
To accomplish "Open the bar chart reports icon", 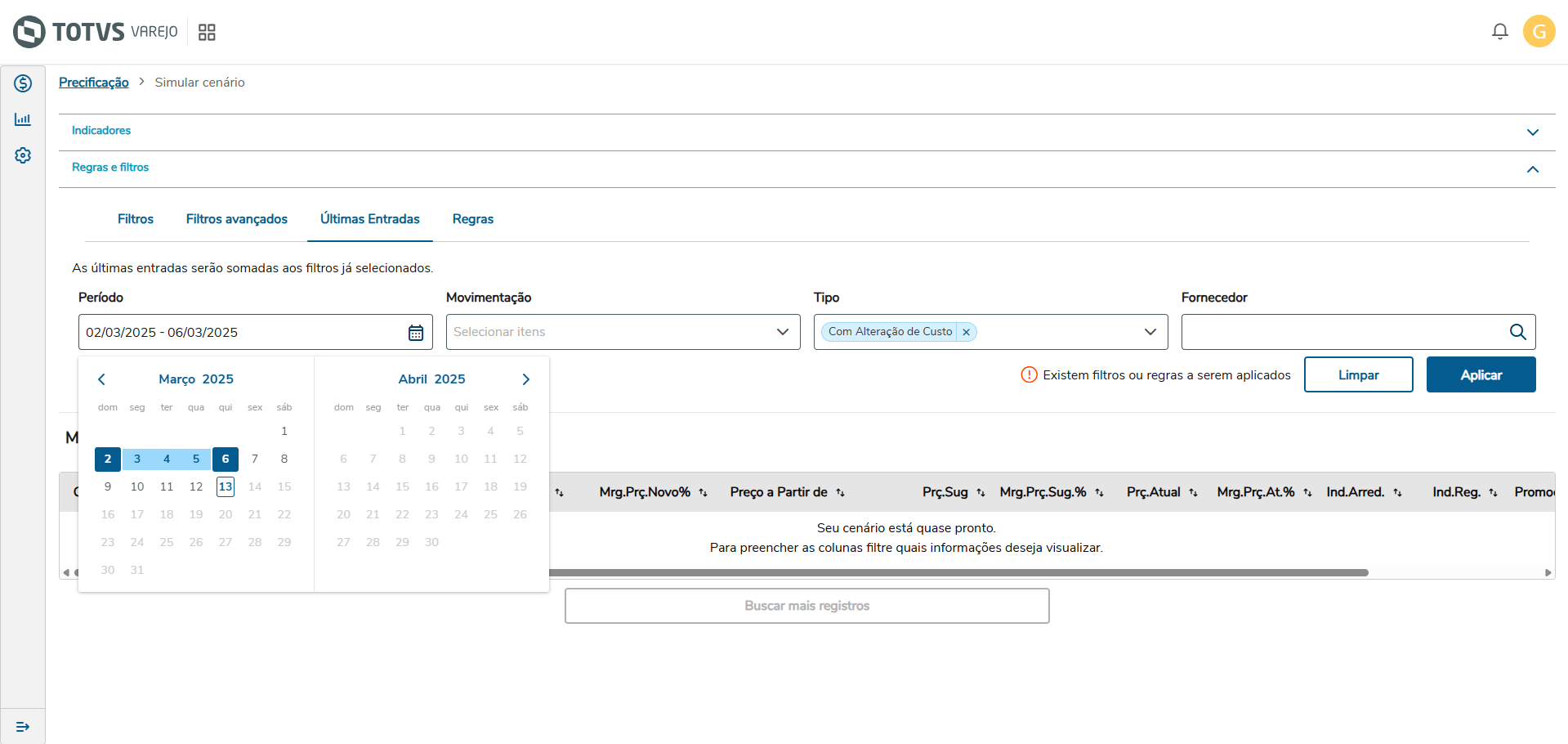I will coord(23,119).
